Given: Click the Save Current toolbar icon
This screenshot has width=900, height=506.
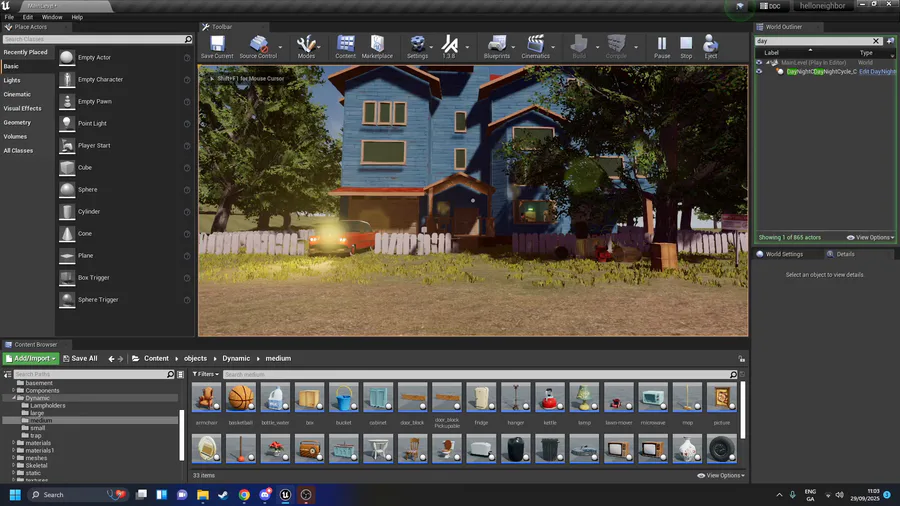Looking at the screenshot, I should click(217, 47).
